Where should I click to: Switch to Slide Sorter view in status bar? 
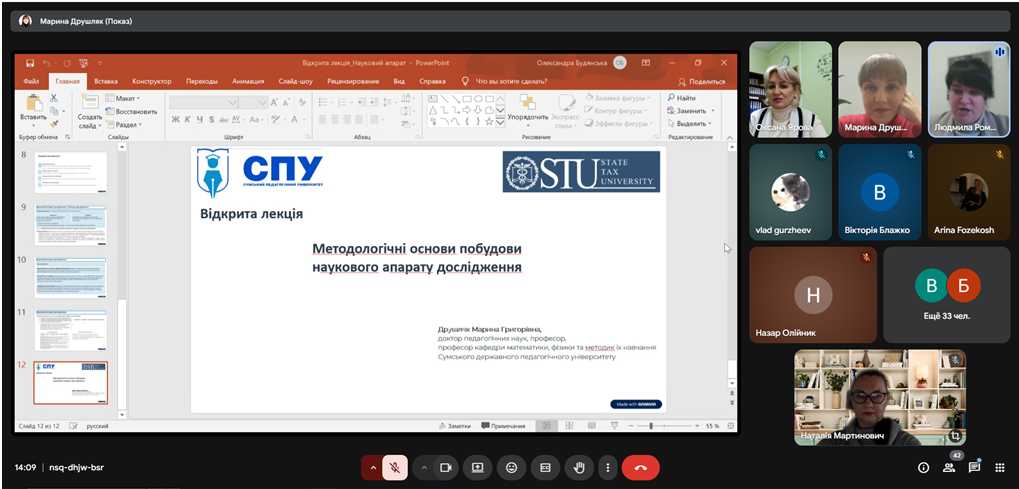(569, 426)
